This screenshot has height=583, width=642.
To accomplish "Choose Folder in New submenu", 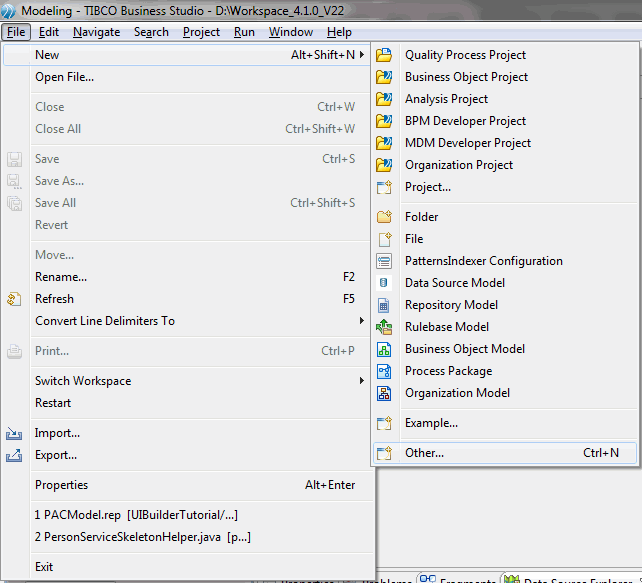I will [505, 217].
